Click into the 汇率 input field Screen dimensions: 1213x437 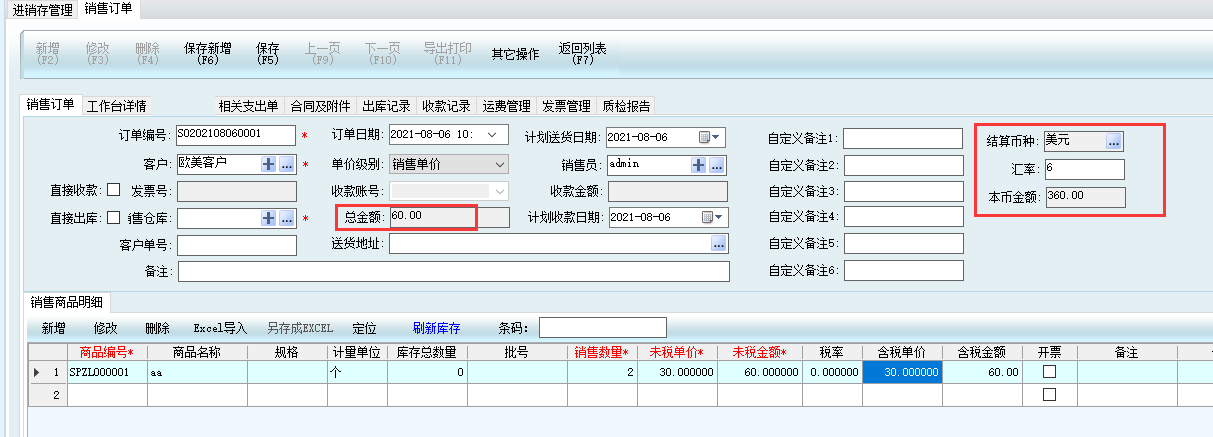[1083, 169]
